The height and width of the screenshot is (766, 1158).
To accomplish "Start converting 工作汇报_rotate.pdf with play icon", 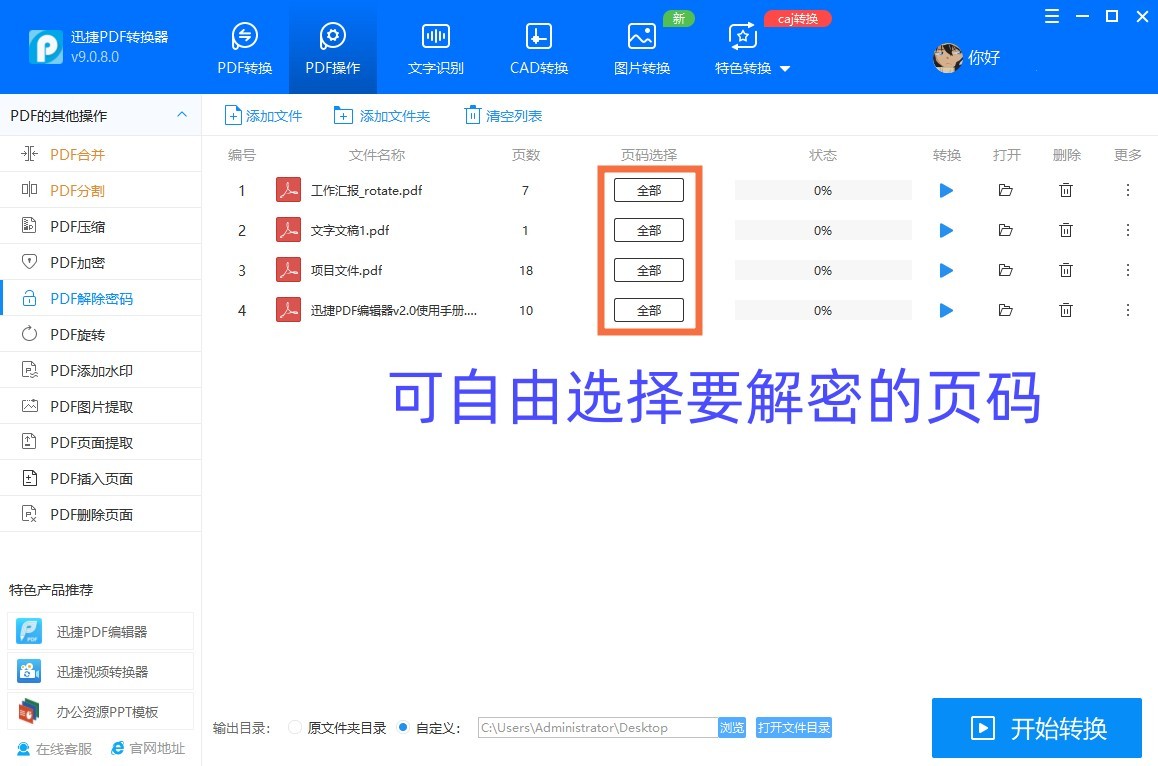I will pyautogui.click(x=946, y=191).
